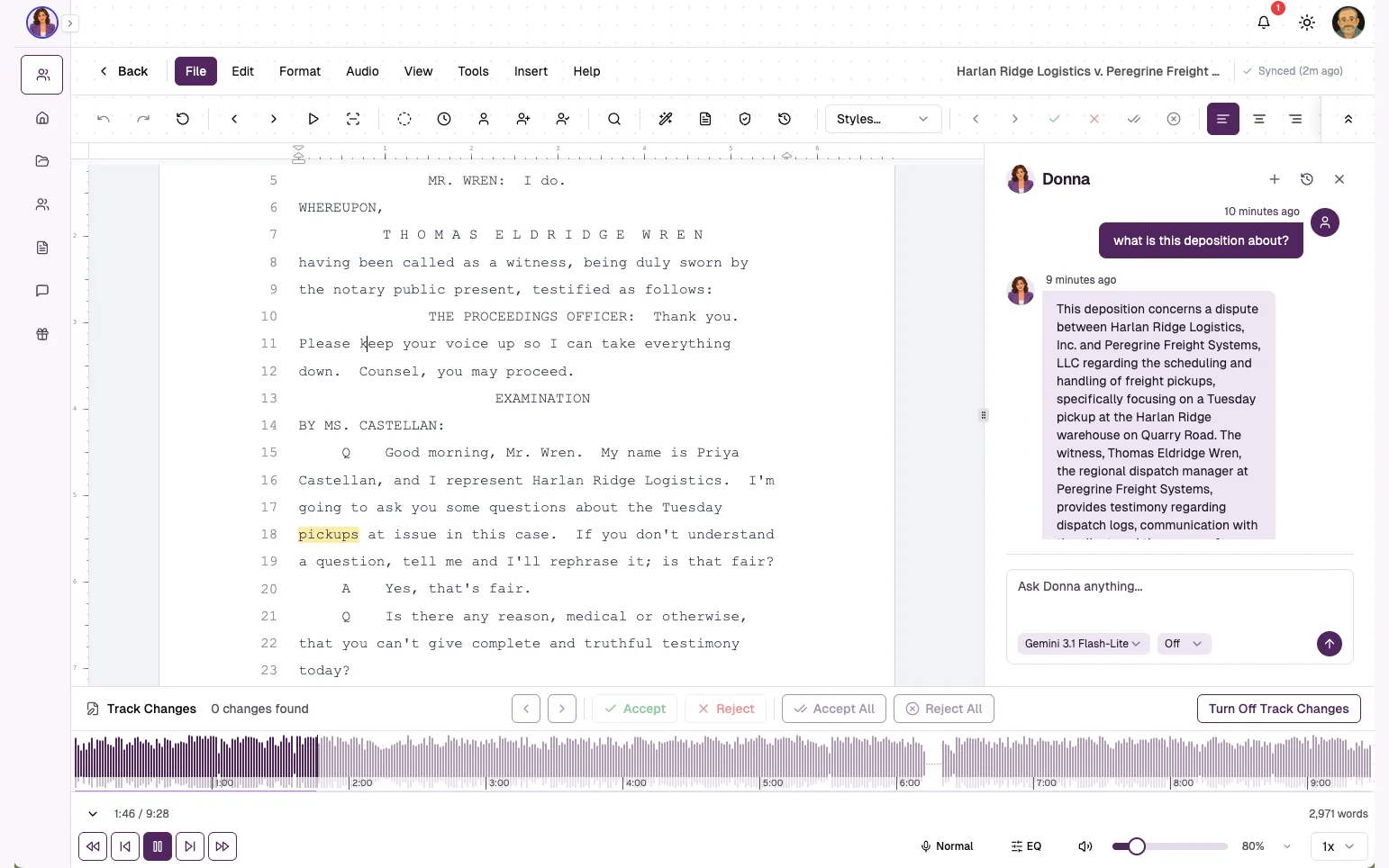Open the chat bubble icon in the sidebar
Image resolution: width=1389 pixels, height=868 pixels.
coord(42,291)
